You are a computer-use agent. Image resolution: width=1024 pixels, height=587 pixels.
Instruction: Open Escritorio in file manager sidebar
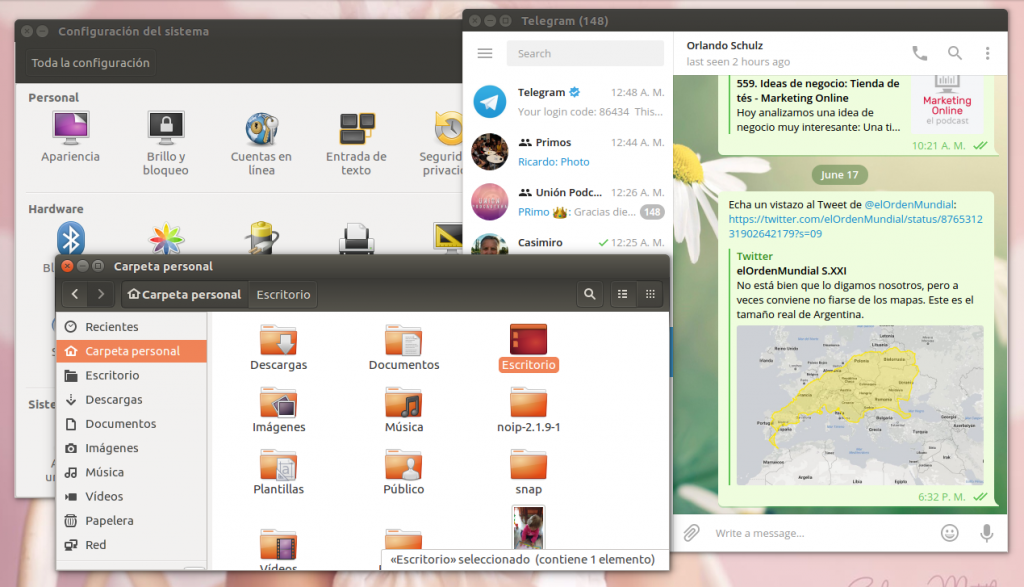132,375
